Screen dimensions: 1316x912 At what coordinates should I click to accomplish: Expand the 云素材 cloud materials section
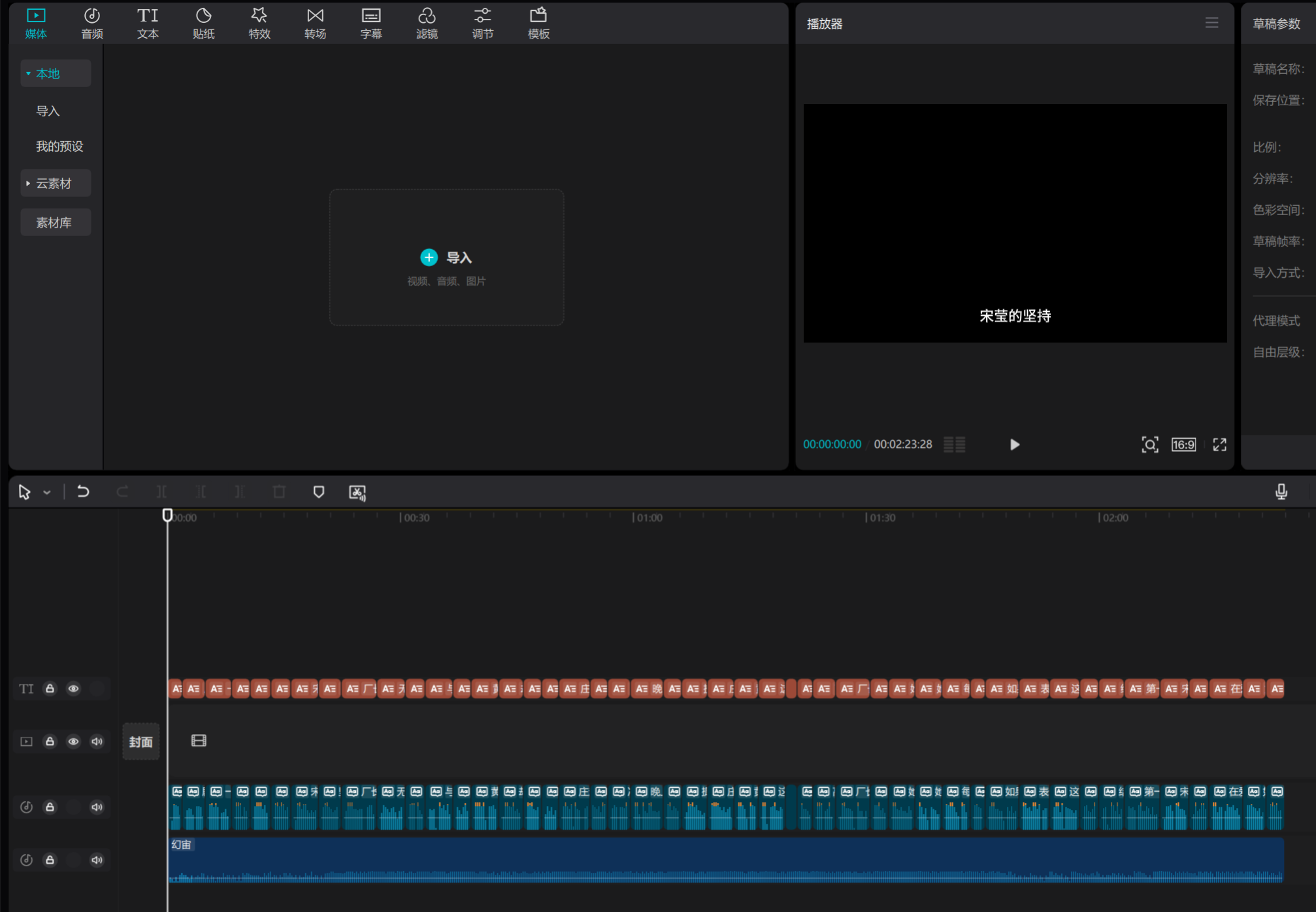point(55,184)
